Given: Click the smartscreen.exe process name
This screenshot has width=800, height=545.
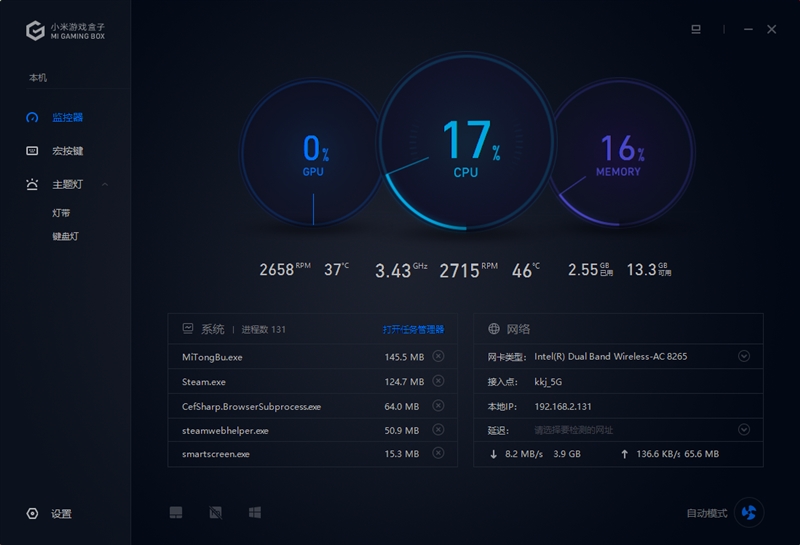Looking at the screenshot, I should [x=216, y=454].
